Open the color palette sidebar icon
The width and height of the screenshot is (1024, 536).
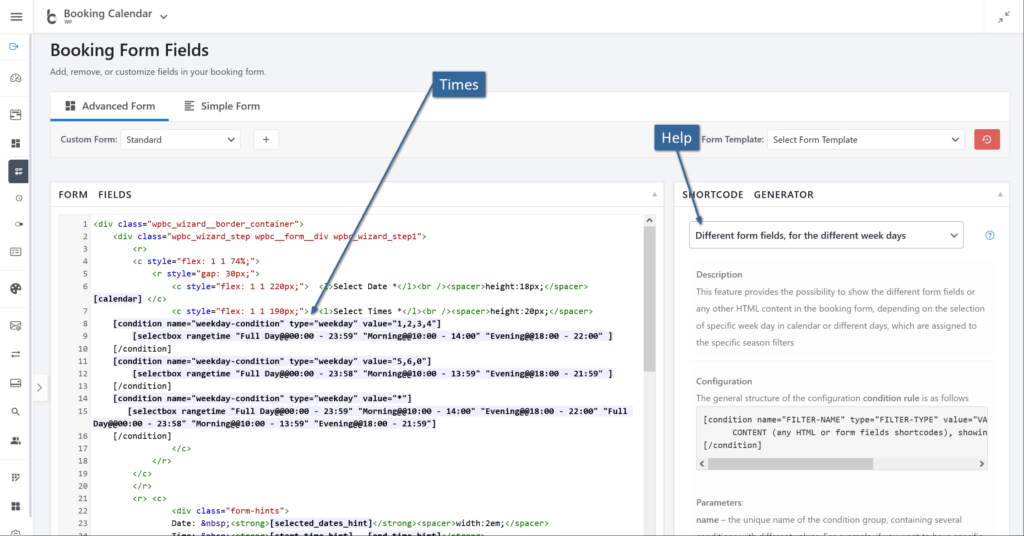16,289
